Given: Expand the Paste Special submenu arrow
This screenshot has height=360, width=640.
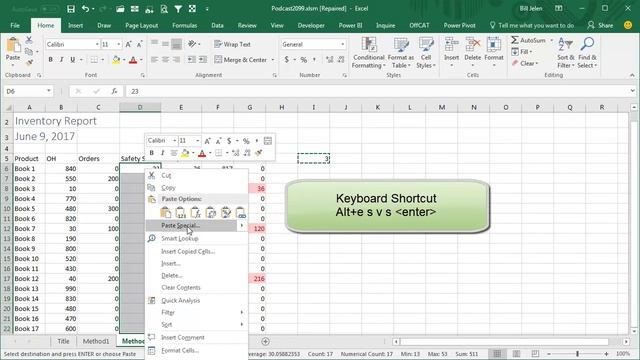Looking at the screenshot, I should point(242,225).
